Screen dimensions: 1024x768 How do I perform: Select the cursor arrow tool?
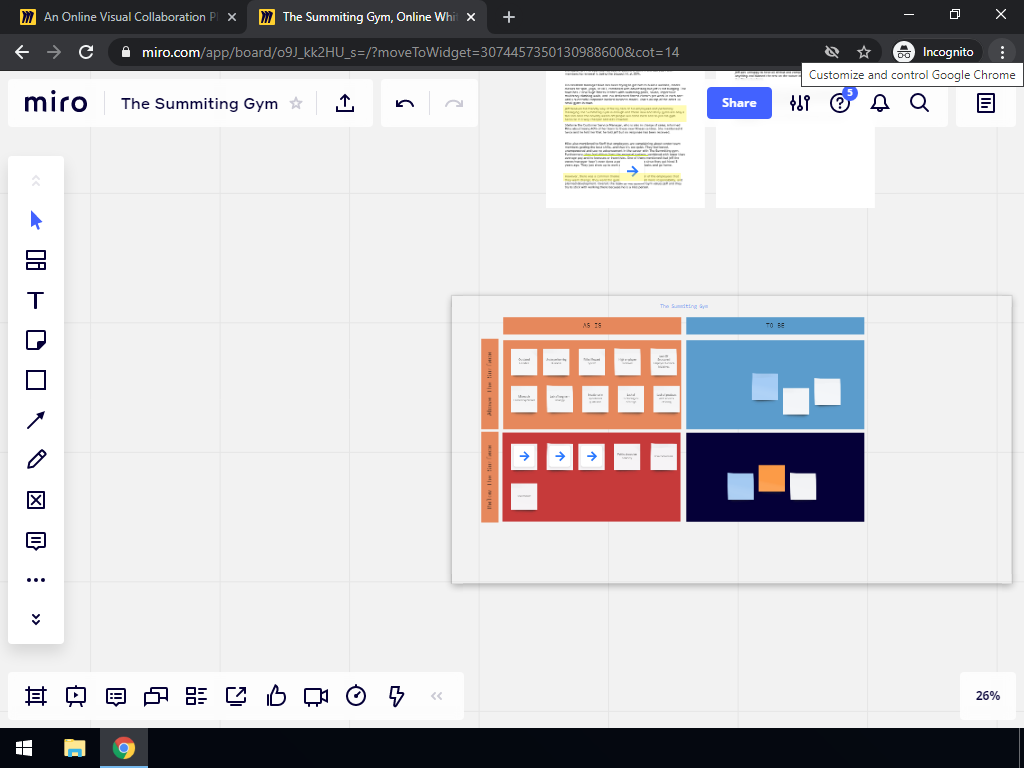click(36, 220)
